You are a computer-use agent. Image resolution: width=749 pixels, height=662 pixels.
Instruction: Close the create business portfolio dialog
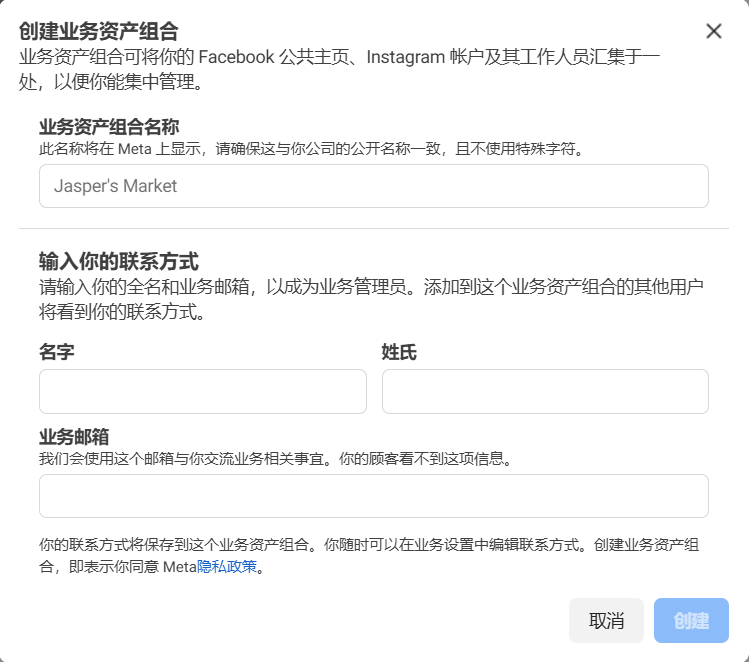(x=713, y=31)
